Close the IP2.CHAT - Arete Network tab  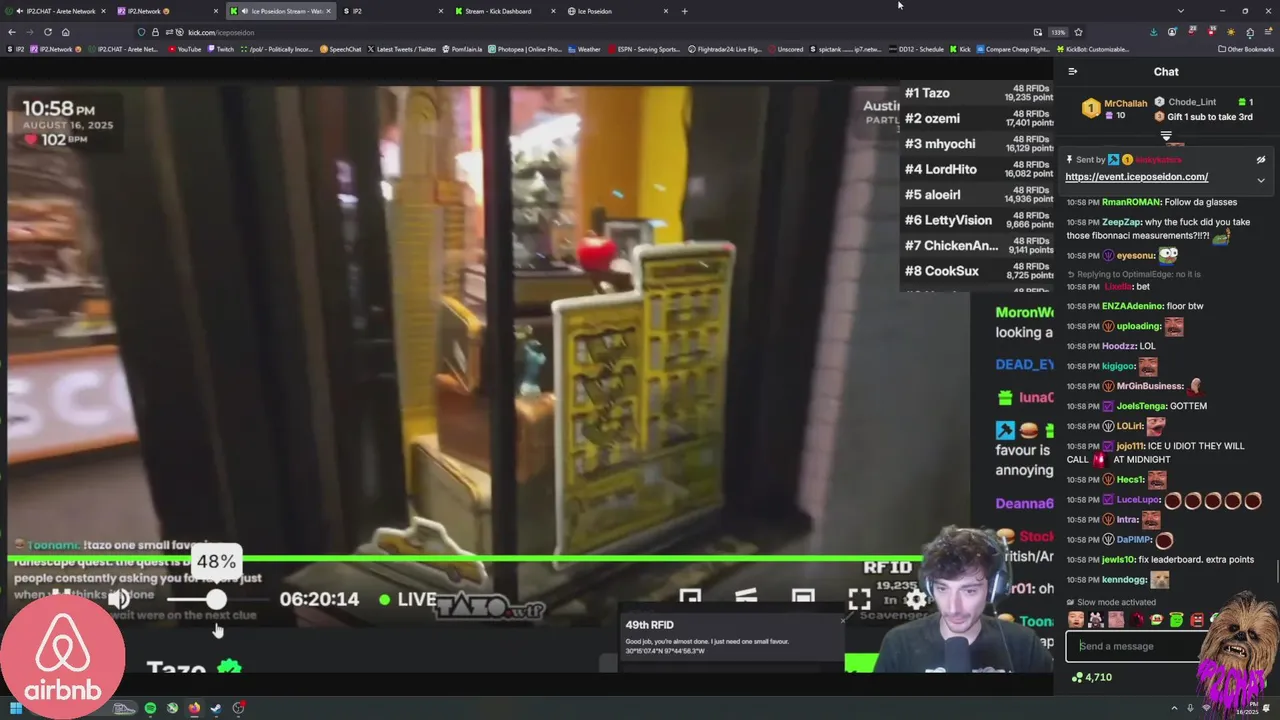click(x=103, y=11)
